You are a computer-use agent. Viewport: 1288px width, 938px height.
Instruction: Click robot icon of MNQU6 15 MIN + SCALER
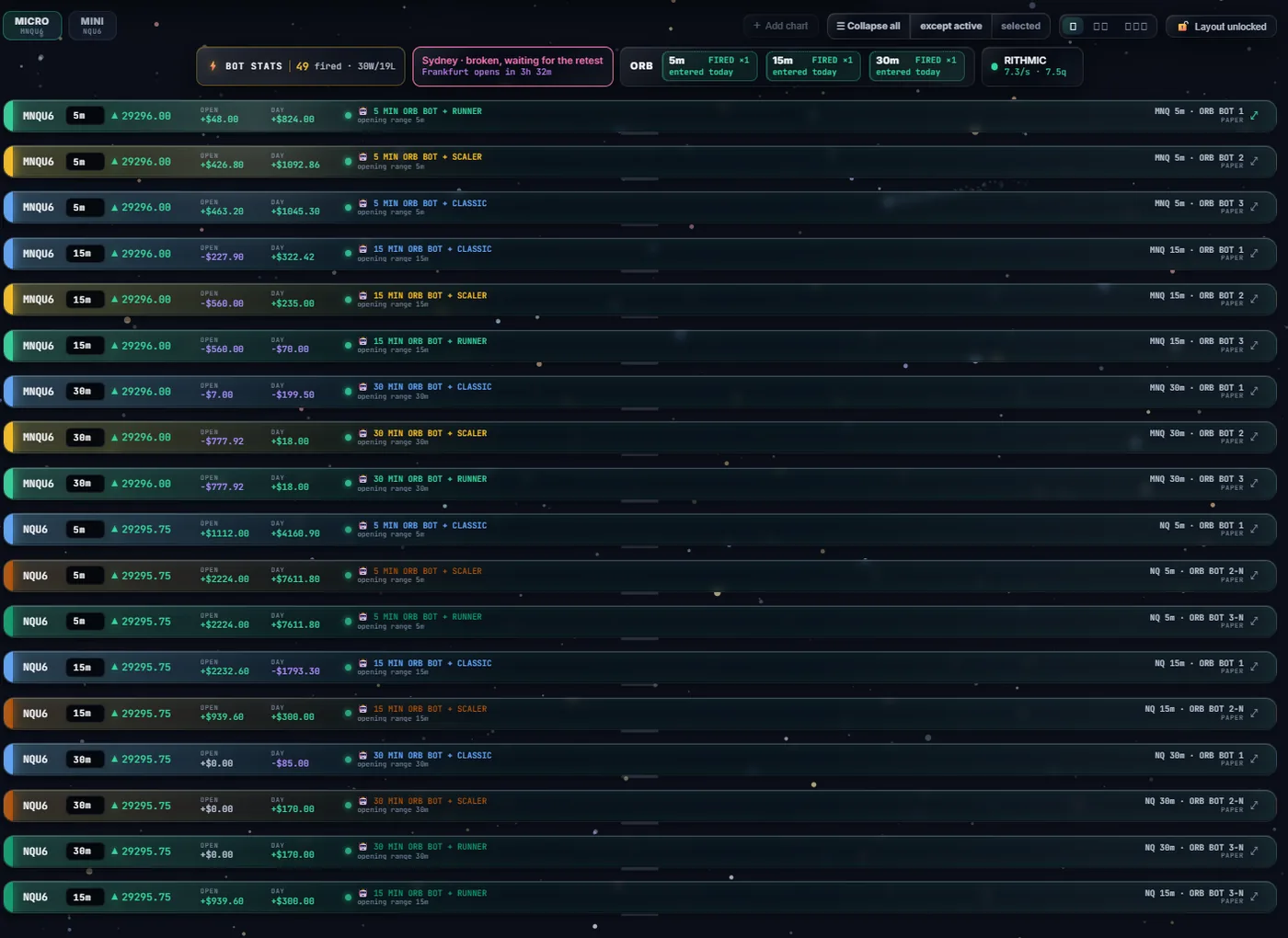[362, 295]
